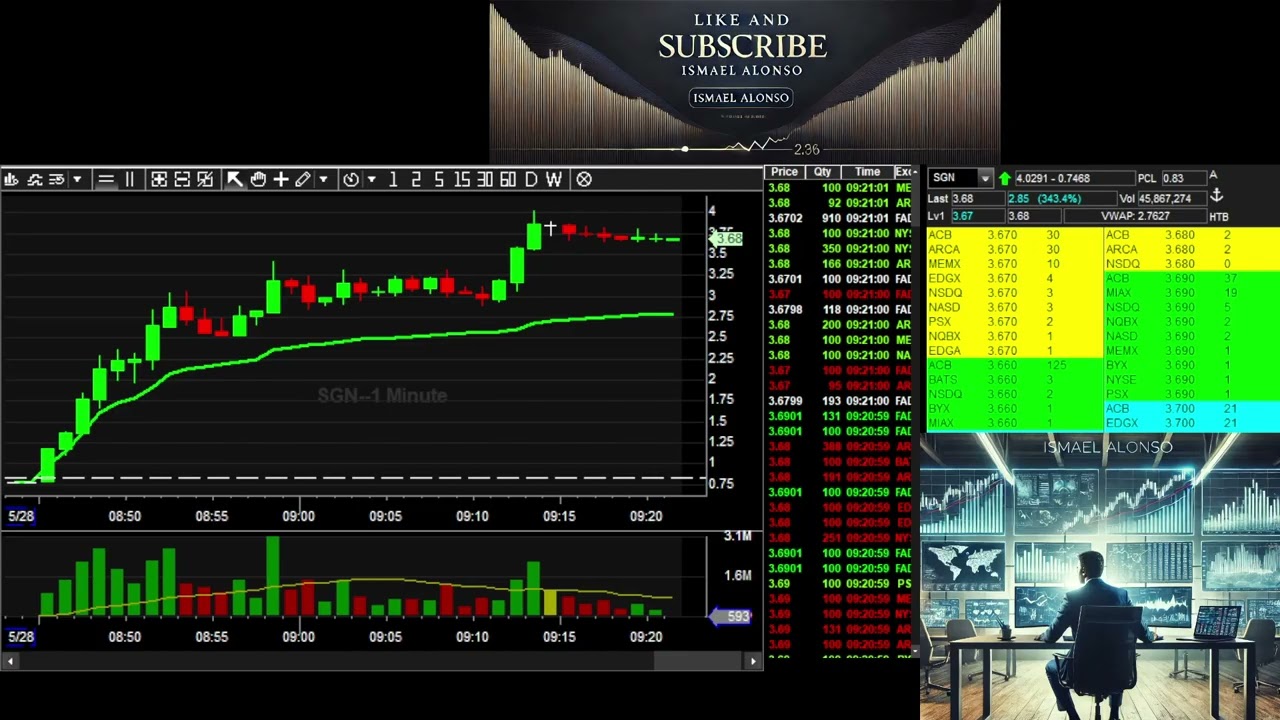
Task: Click the VWAP: 2.7627 field
Action: pos(1135,216)
